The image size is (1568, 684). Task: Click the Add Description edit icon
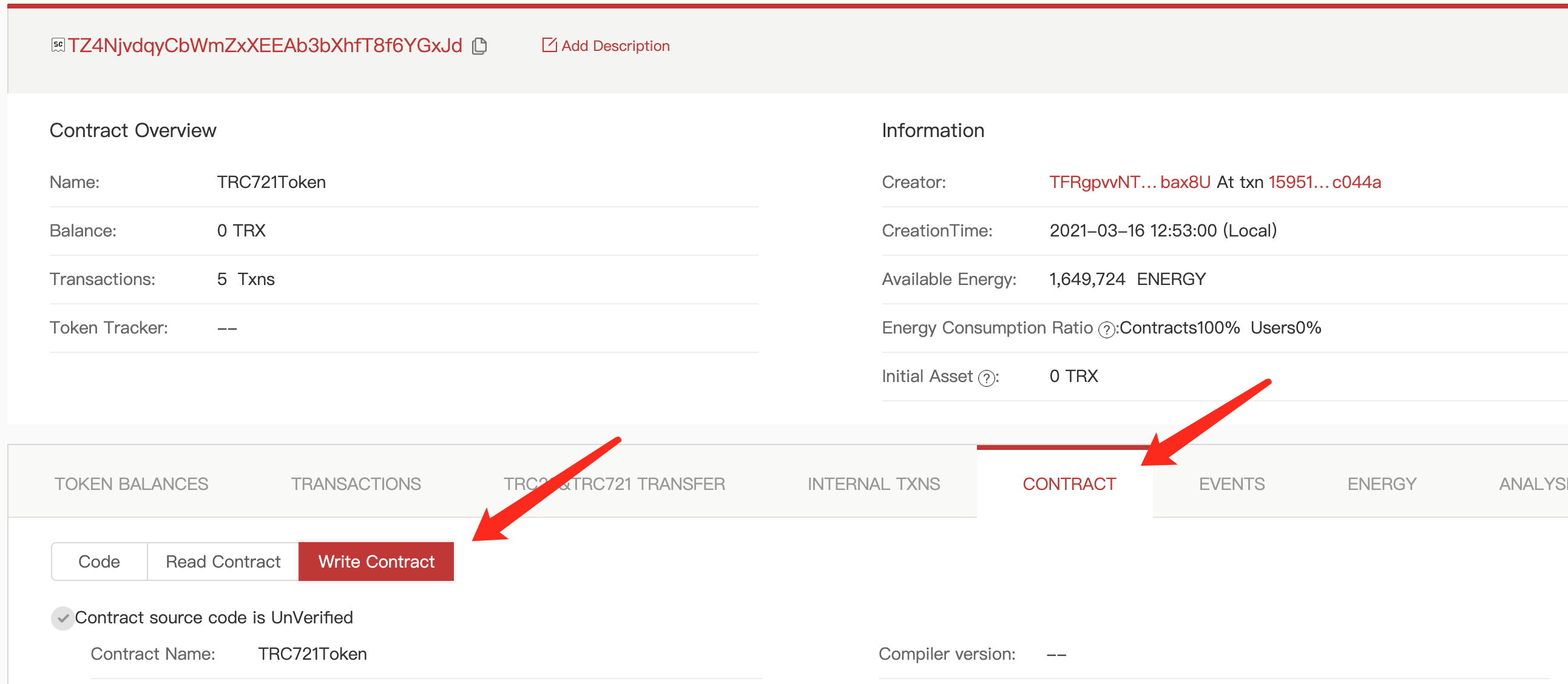pyautogui.click(x=549, y=45)
